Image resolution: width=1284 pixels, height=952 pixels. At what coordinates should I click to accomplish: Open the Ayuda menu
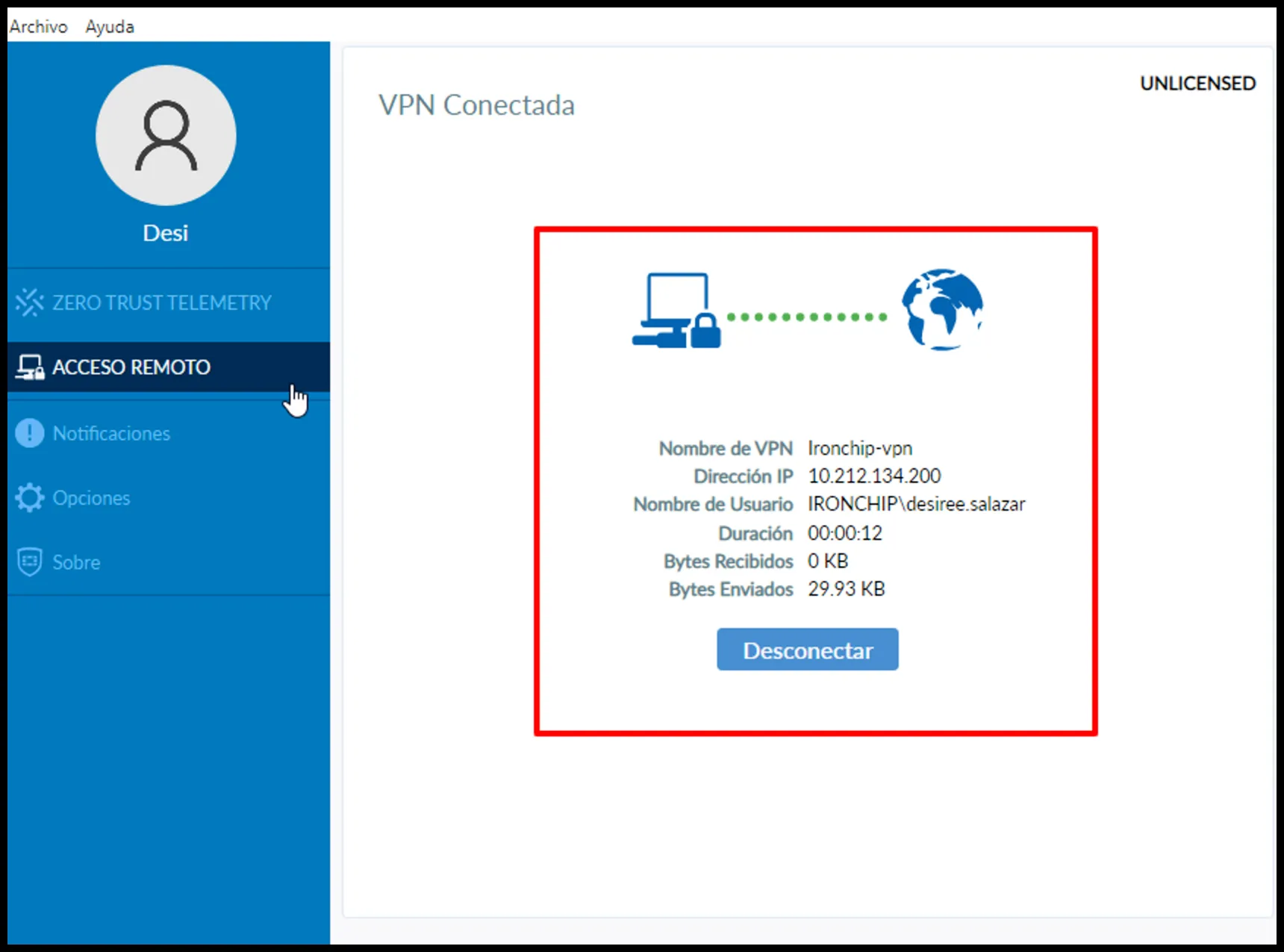click(x=110, y=26)
